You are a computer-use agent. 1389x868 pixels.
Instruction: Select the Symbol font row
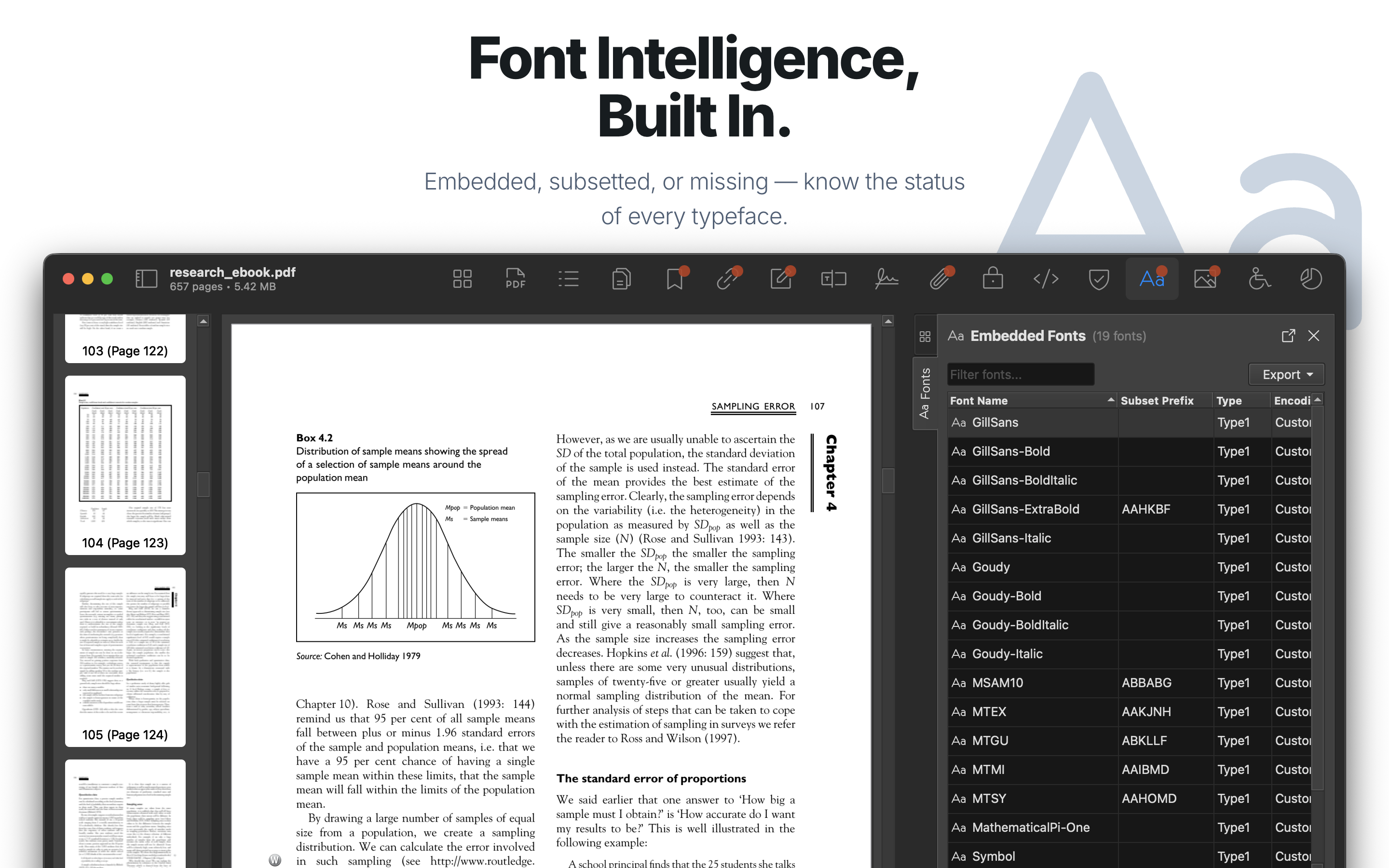tap(1129, 856)
